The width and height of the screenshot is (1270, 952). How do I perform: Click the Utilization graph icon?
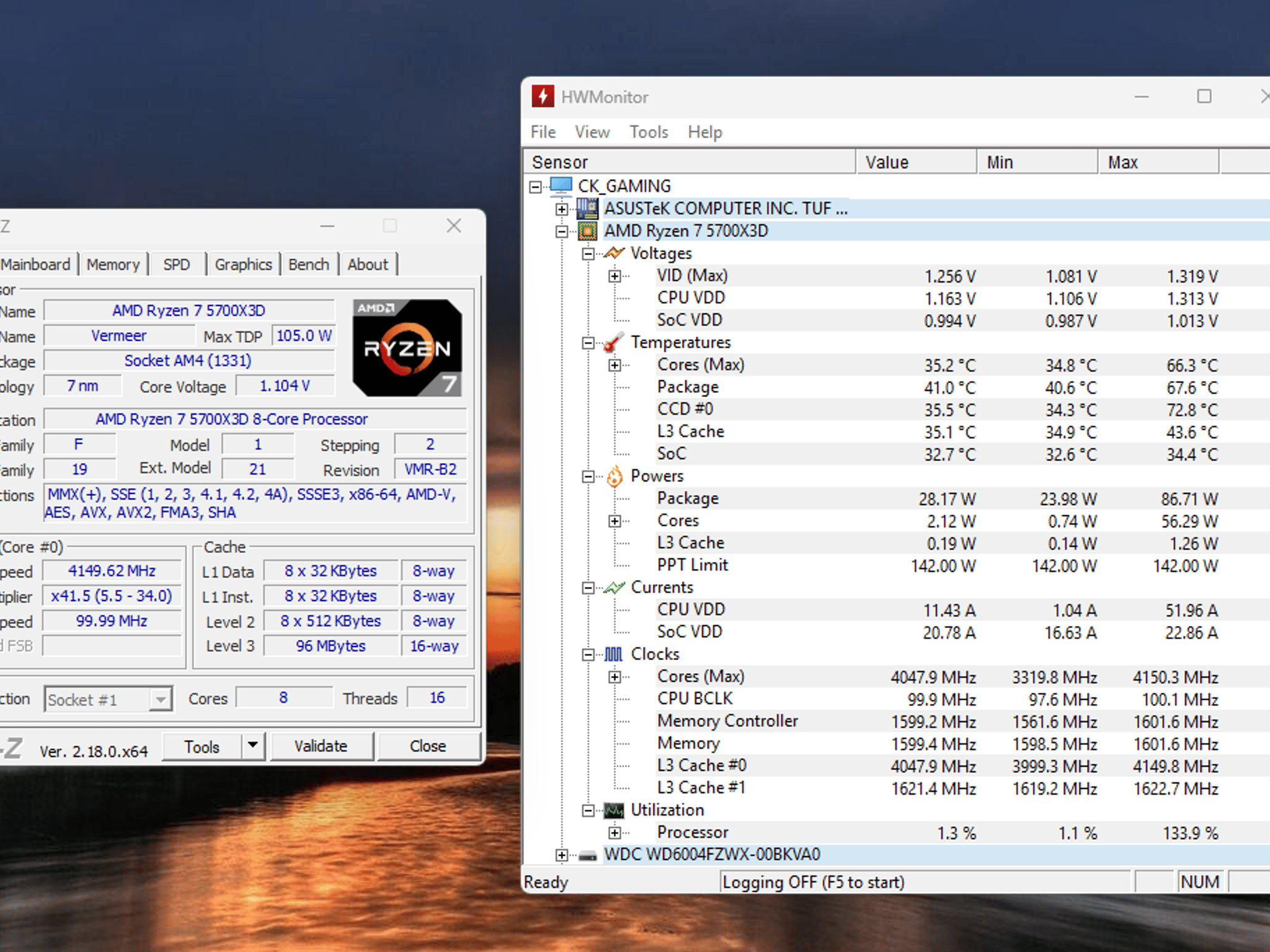click(x=613, y=810)
